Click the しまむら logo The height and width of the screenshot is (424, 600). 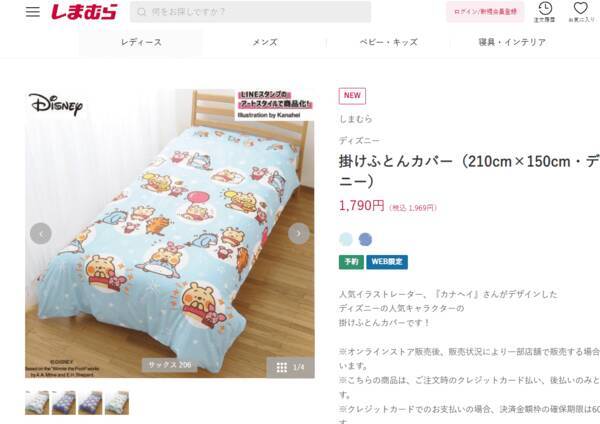pyautogui.click(x=84, y=12)
